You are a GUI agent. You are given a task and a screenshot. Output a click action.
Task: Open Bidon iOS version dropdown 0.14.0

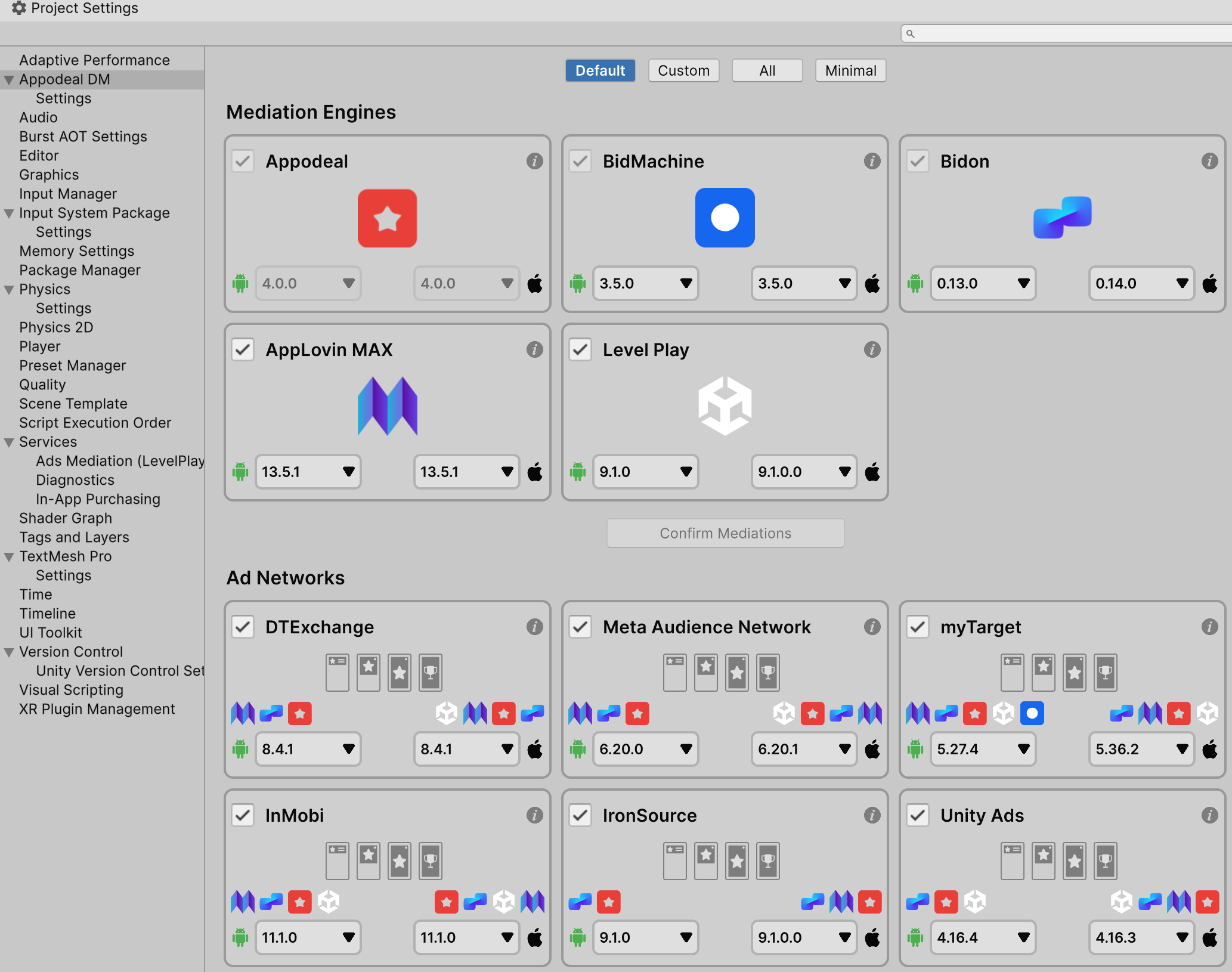pos(1141,283)
